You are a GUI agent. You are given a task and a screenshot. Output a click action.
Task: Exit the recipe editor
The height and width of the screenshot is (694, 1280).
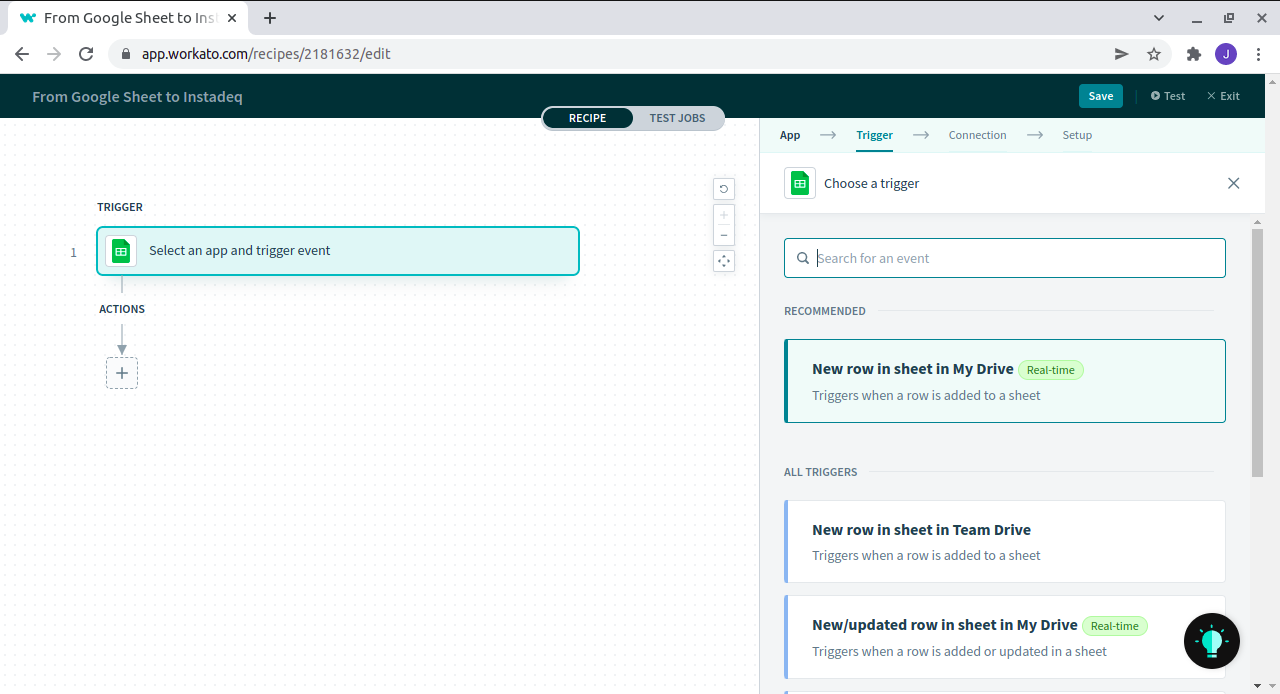1223,96
